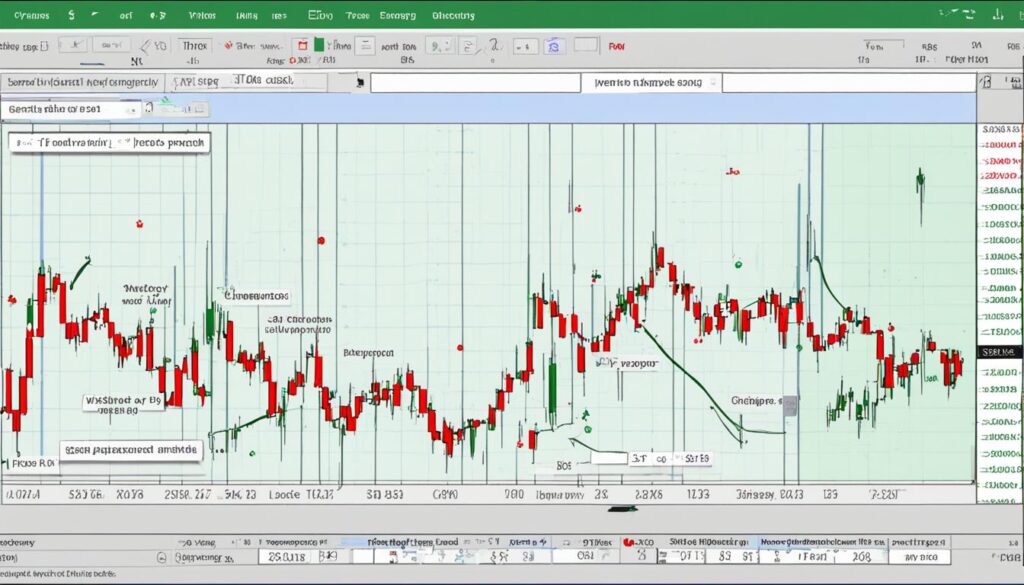Click the small red pin icon in the toolbar
The width and height of the screenshot is (1024, 585).
tap(229, 46)
